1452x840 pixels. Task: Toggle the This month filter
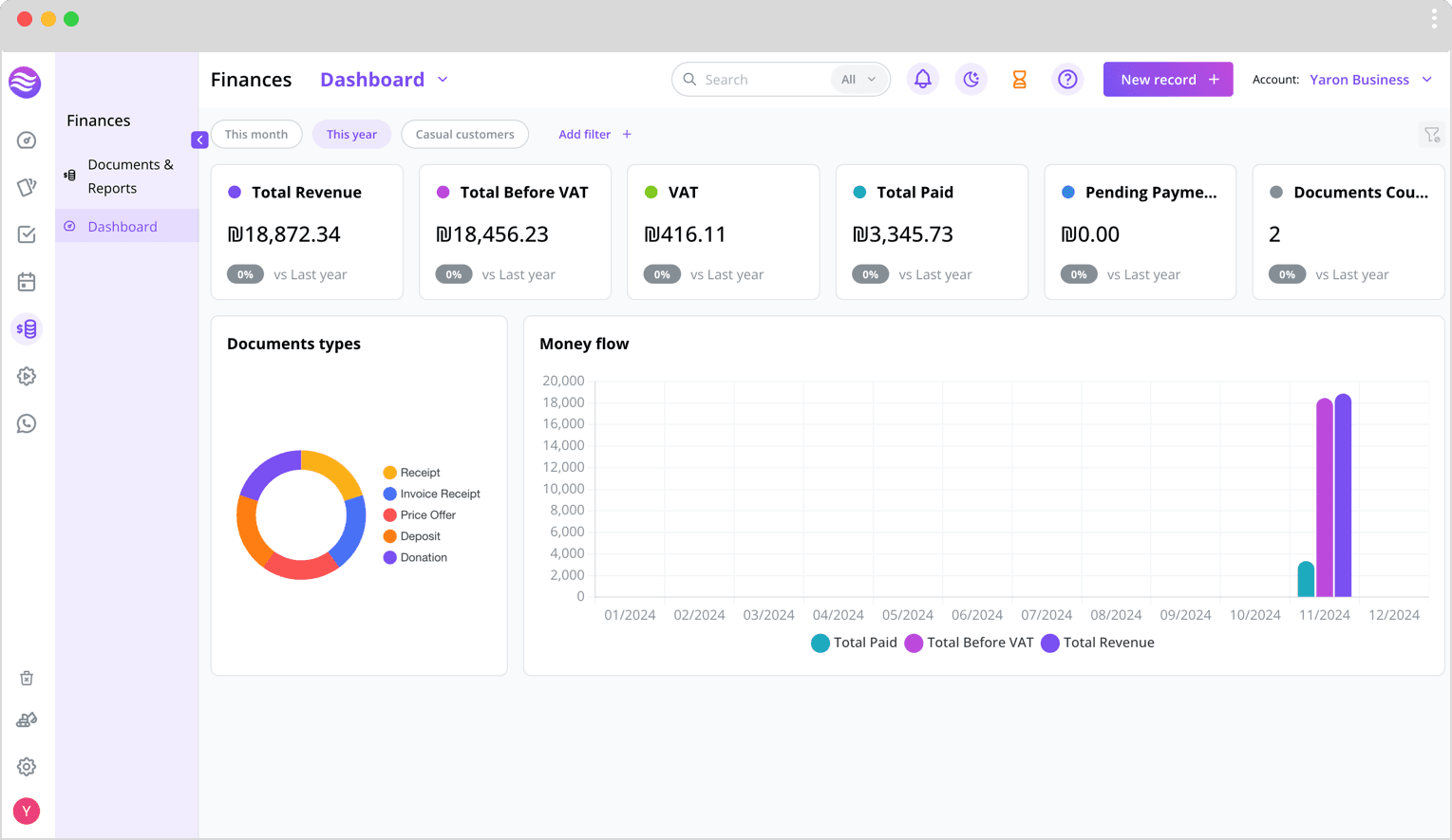pyautogui.click(x=256, y=135)
